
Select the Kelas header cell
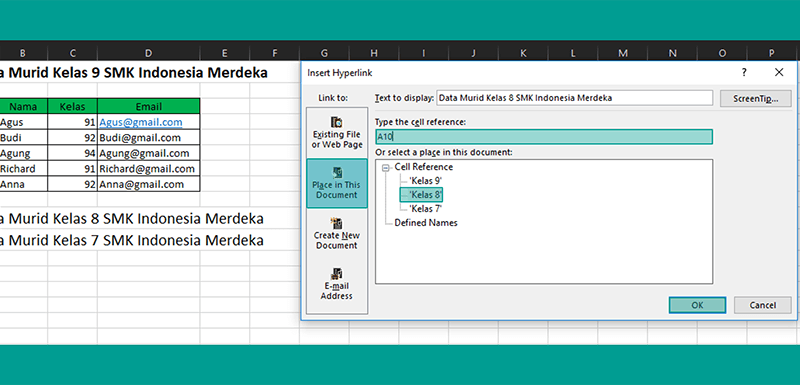tap(72, 106)
